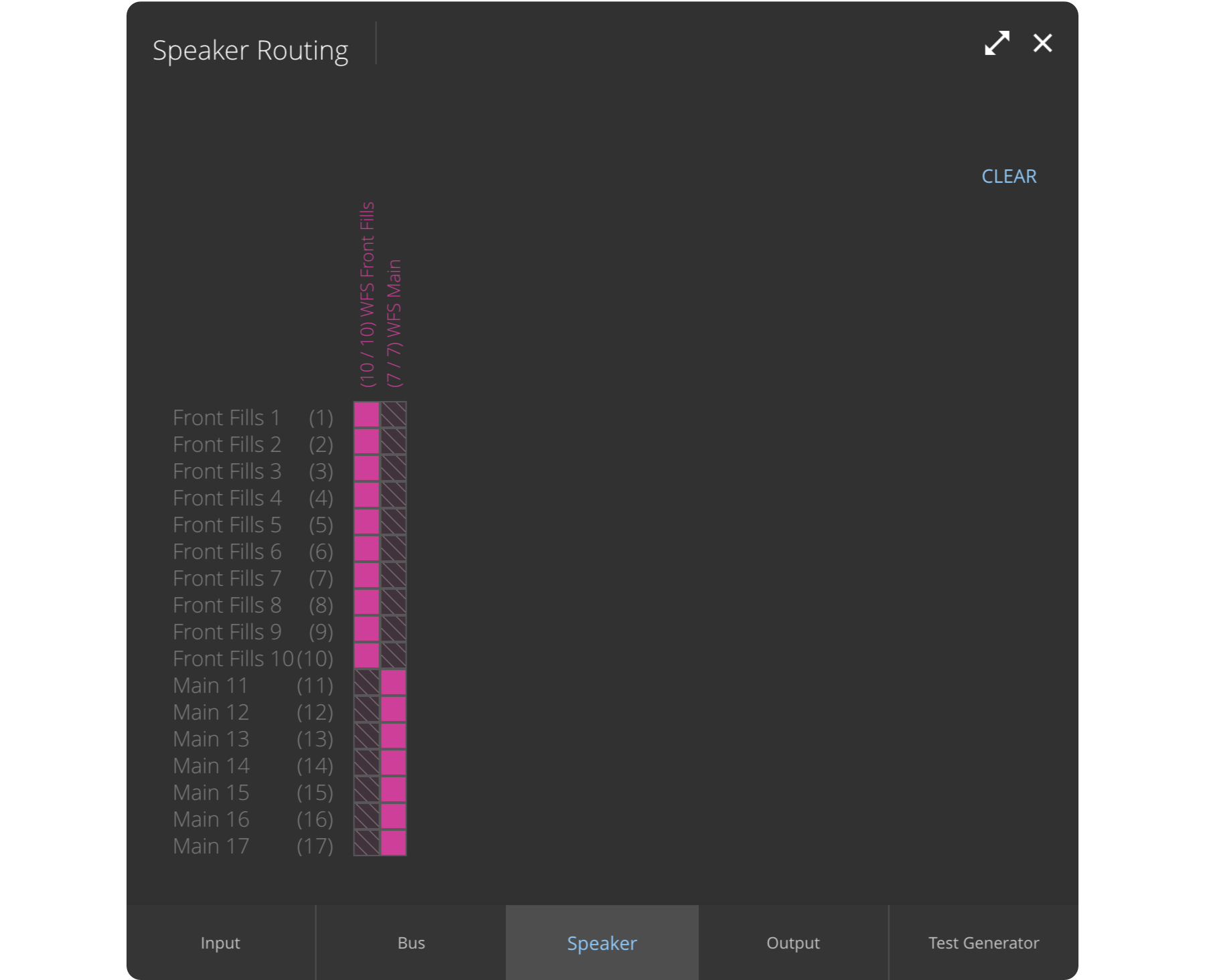Expand the Speaker Routing dialog to fullscreen
1205x980 pixels.
(997, 44)
